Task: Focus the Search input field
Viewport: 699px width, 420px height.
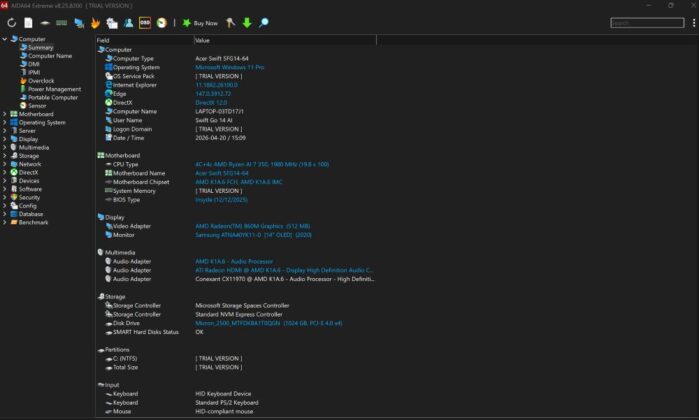Action: click(x=647, y=23)
